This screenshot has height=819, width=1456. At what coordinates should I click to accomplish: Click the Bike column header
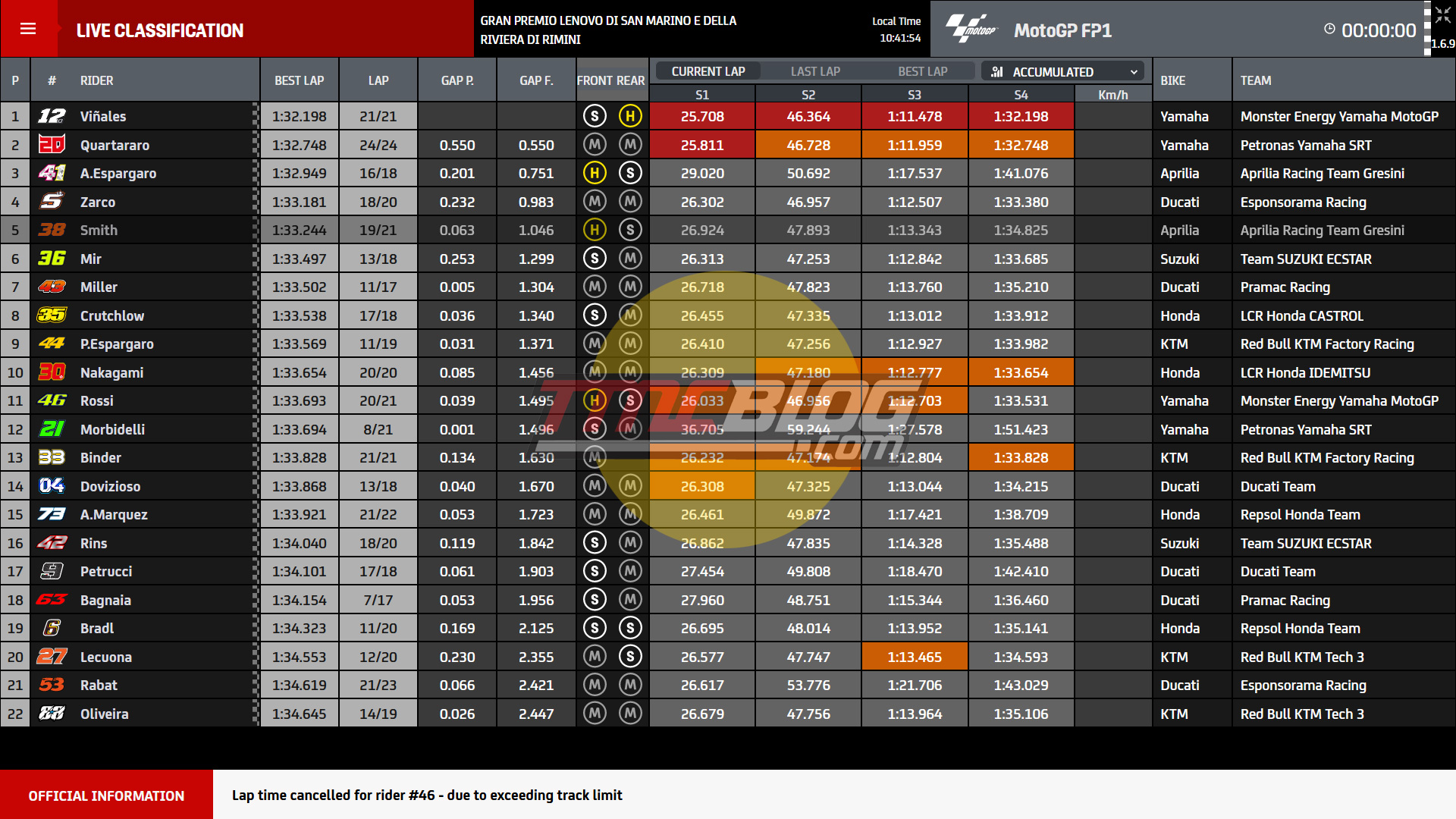point(1172,80)
